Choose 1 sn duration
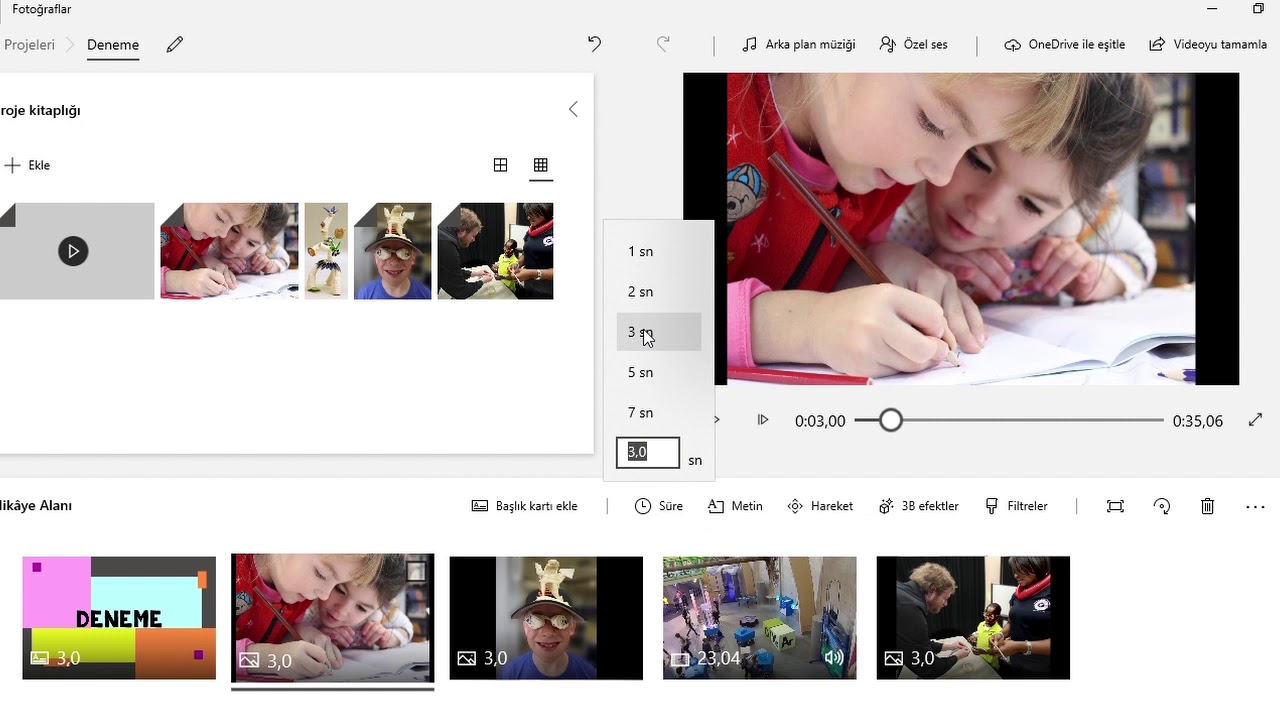 (659, 252)
